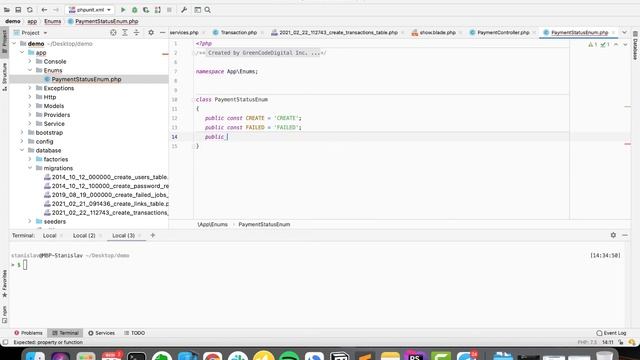640x360 pixels.
Task: Expand the Models folder
Action: [x=30, y=106]
